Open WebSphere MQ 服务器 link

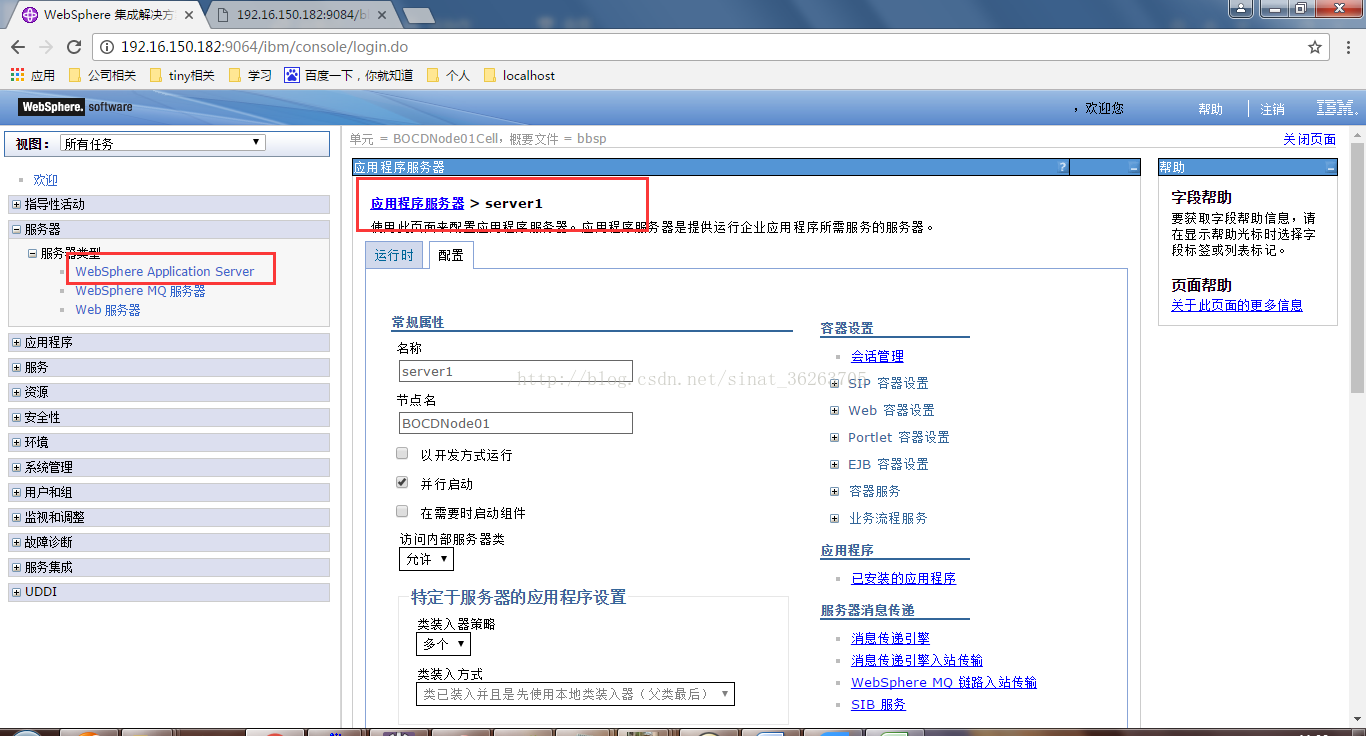140,291
